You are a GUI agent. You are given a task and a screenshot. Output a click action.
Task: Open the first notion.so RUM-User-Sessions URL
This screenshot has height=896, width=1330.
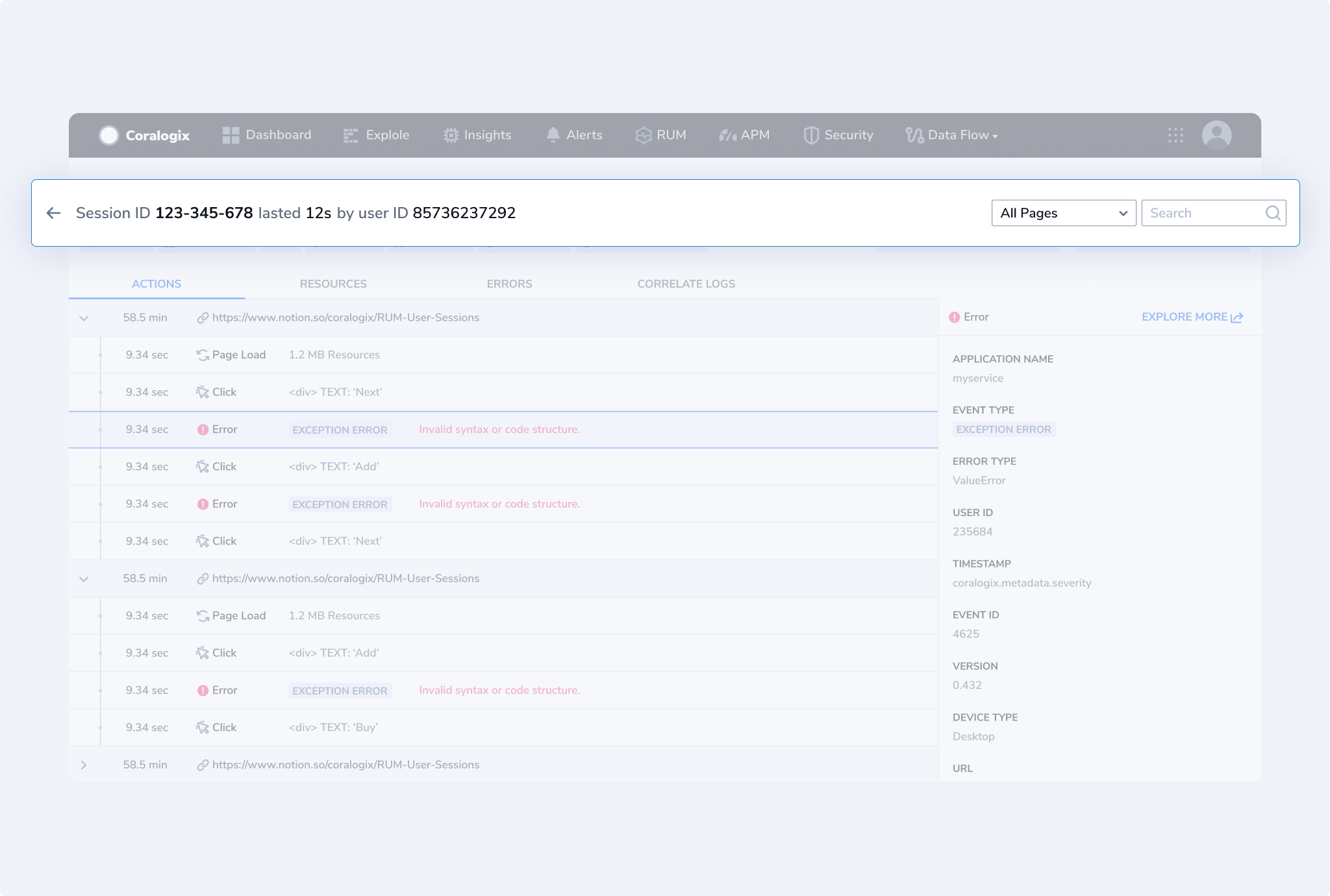(345, 317)
